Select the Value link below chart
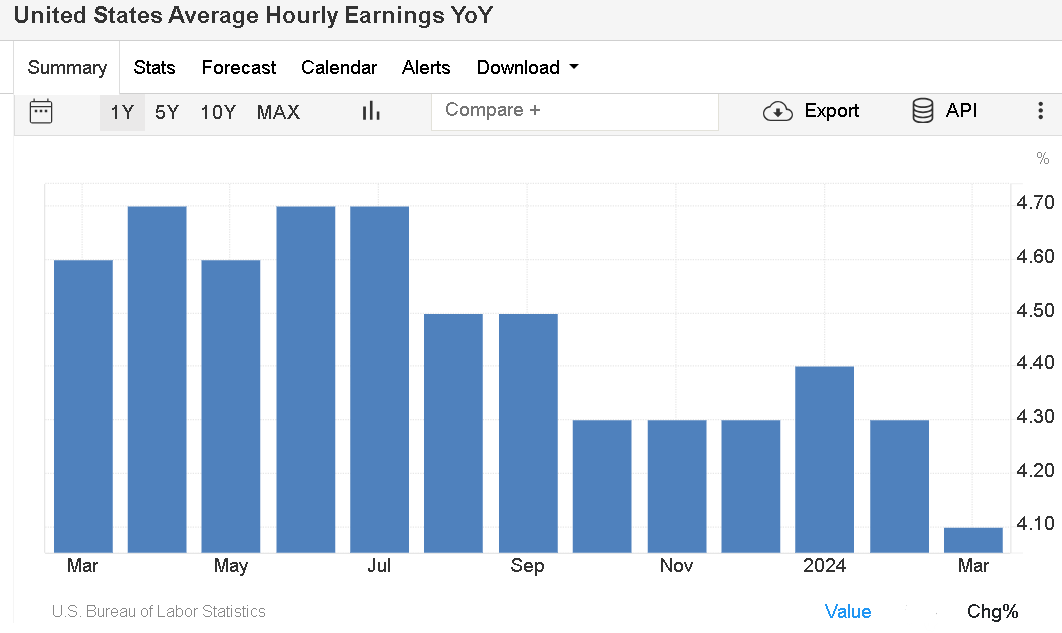This screenshot has height=633, width=1062. pyautogui.click(x=847, y=611)
